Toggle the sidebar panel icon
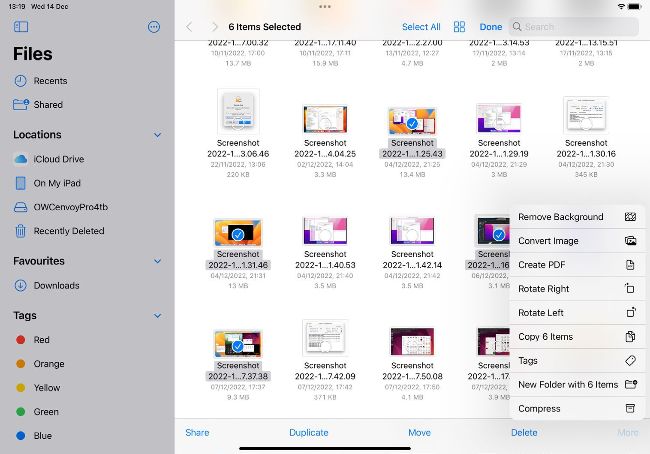The width and height of the screenshot is (650, 454). click(21, 27)
